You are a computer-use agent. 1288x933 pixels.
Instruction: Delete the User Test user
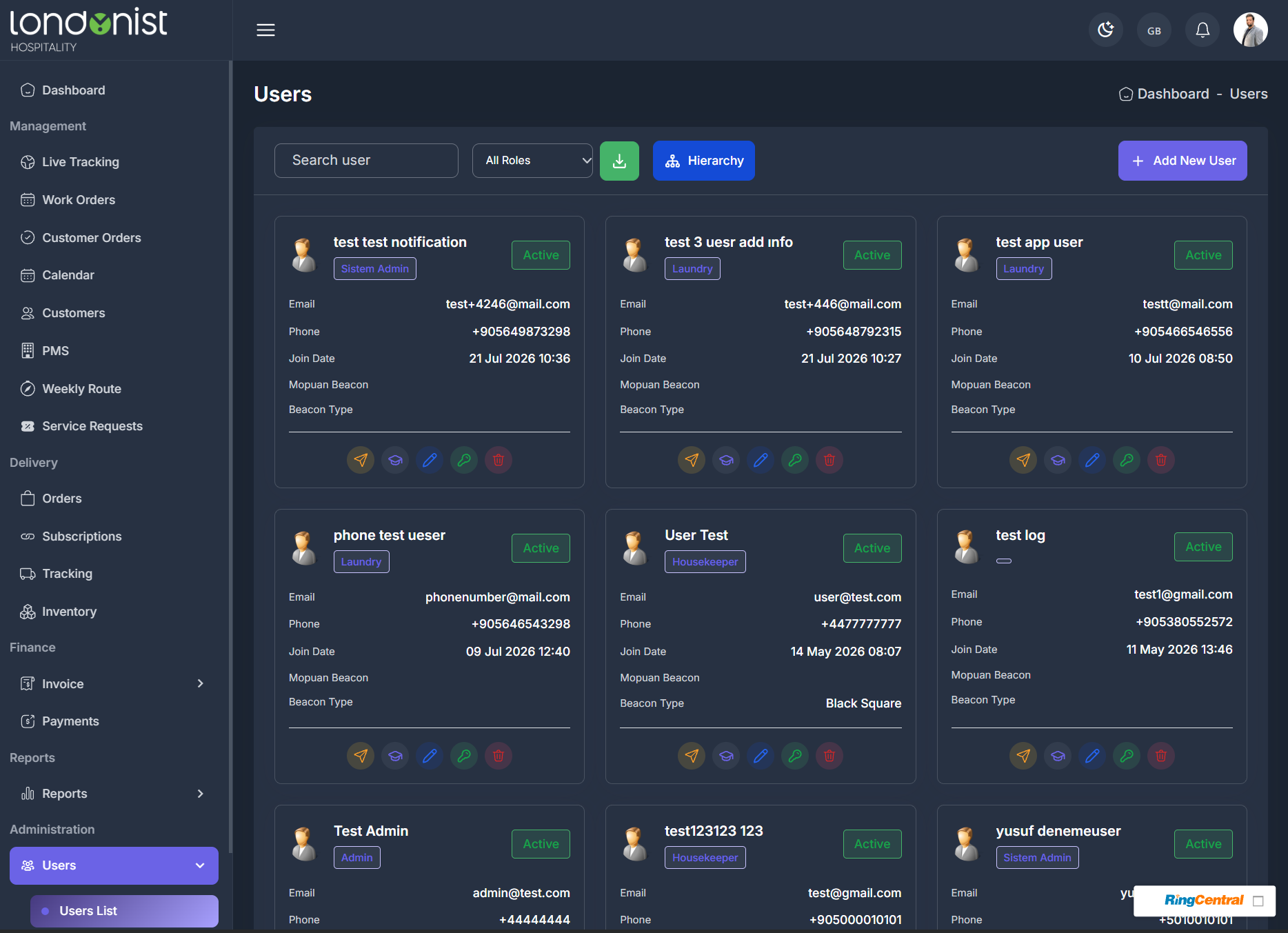[x=829, y=756]
